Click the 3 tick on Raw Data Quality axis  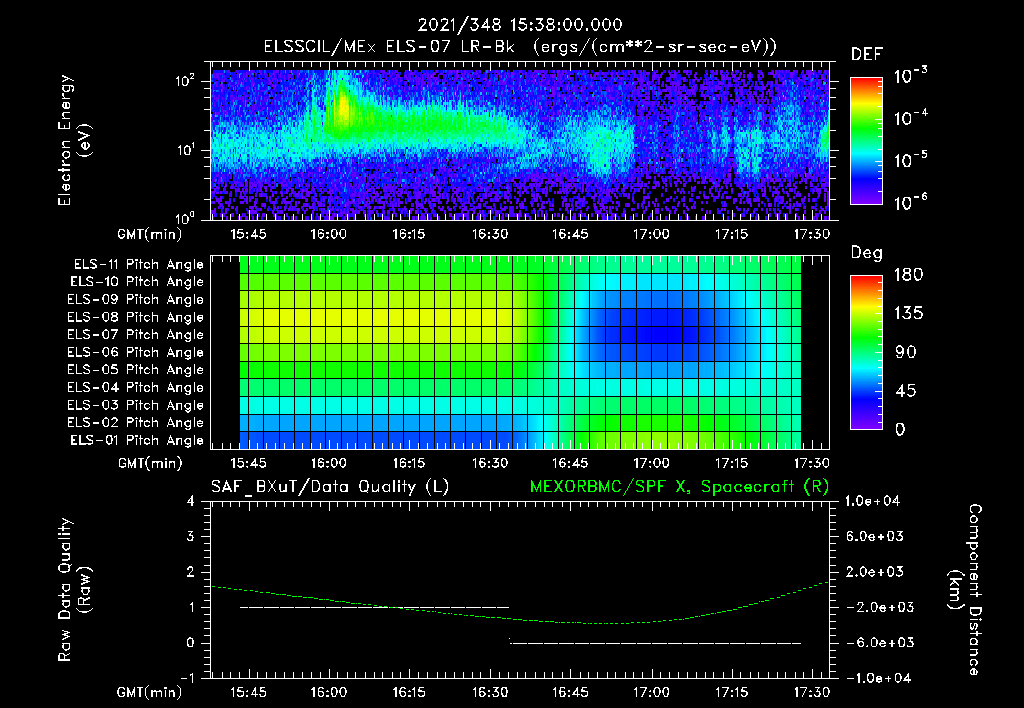click(x=191, y=537)
